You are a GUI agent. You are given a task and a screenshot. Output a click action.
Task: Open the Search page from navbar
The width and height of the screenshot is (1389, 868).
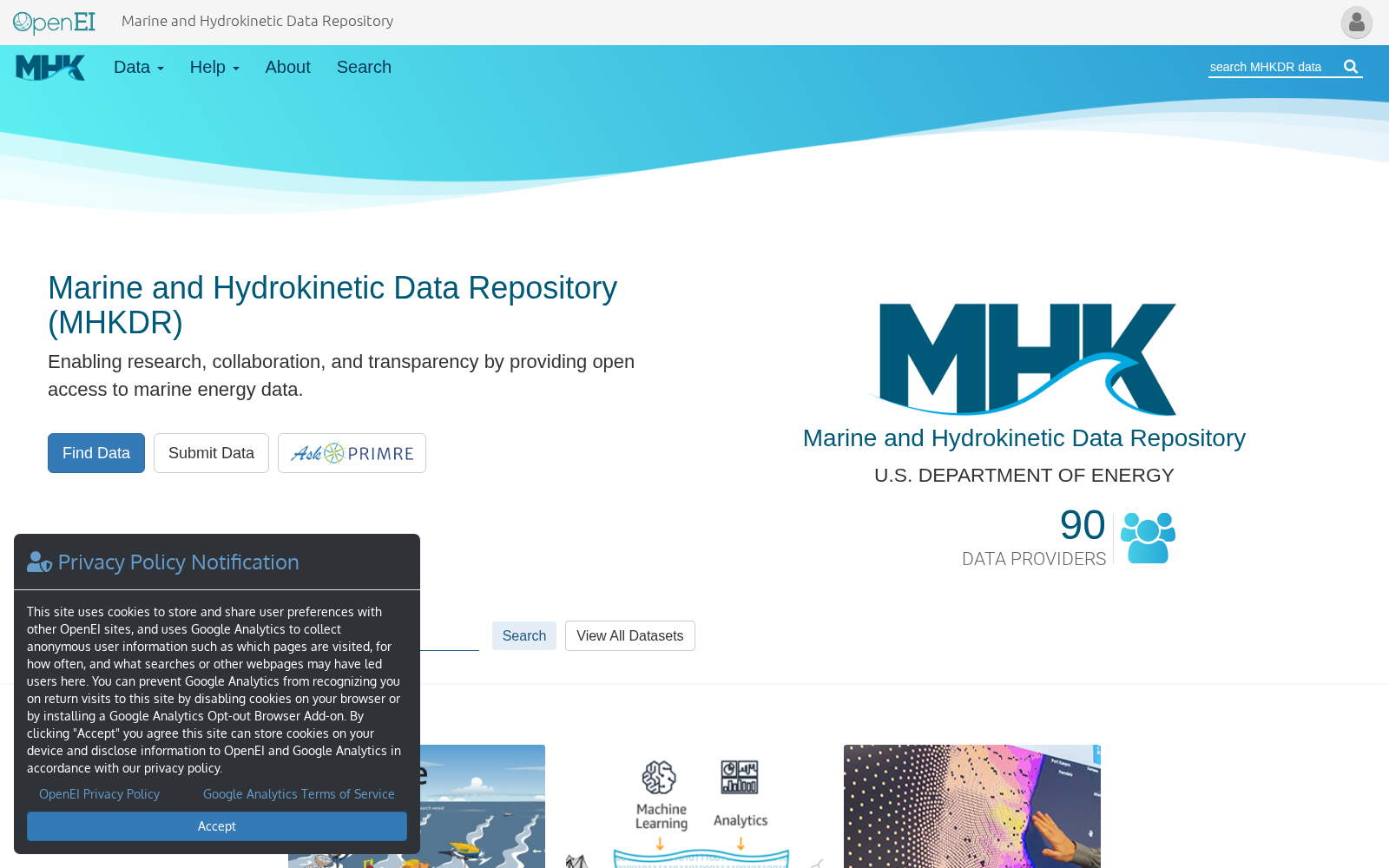364,67
